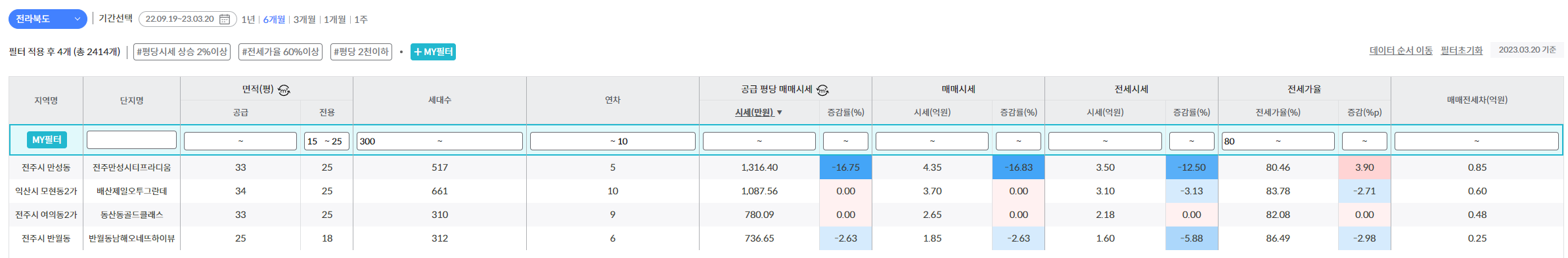This screenshot has height=258, width=1568.
Task: Select the 1년 period tab
Action: (248, 20)
